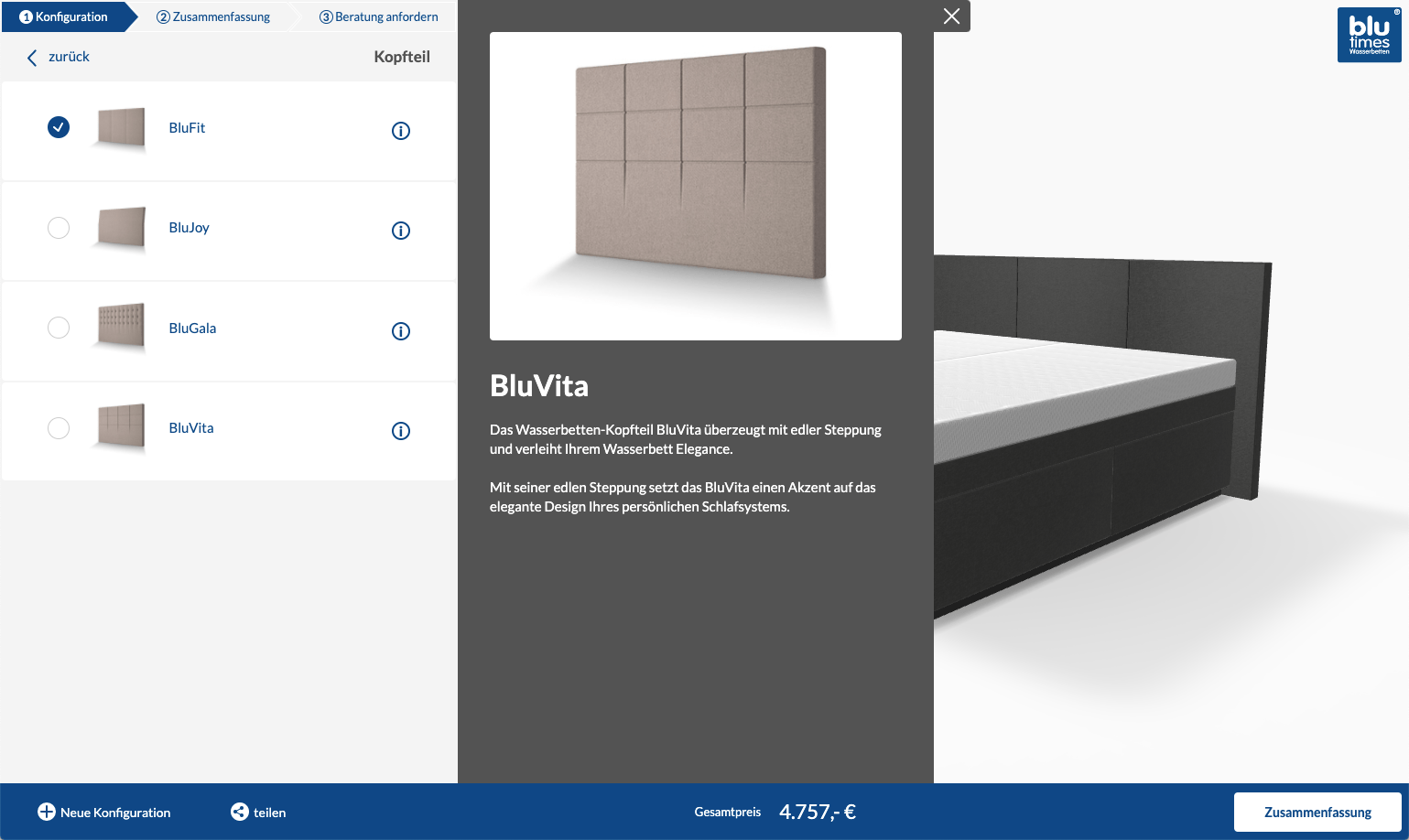The image size is (1409, 840).
Task: Click the BluVita label in the list
Action: point(191,428)
